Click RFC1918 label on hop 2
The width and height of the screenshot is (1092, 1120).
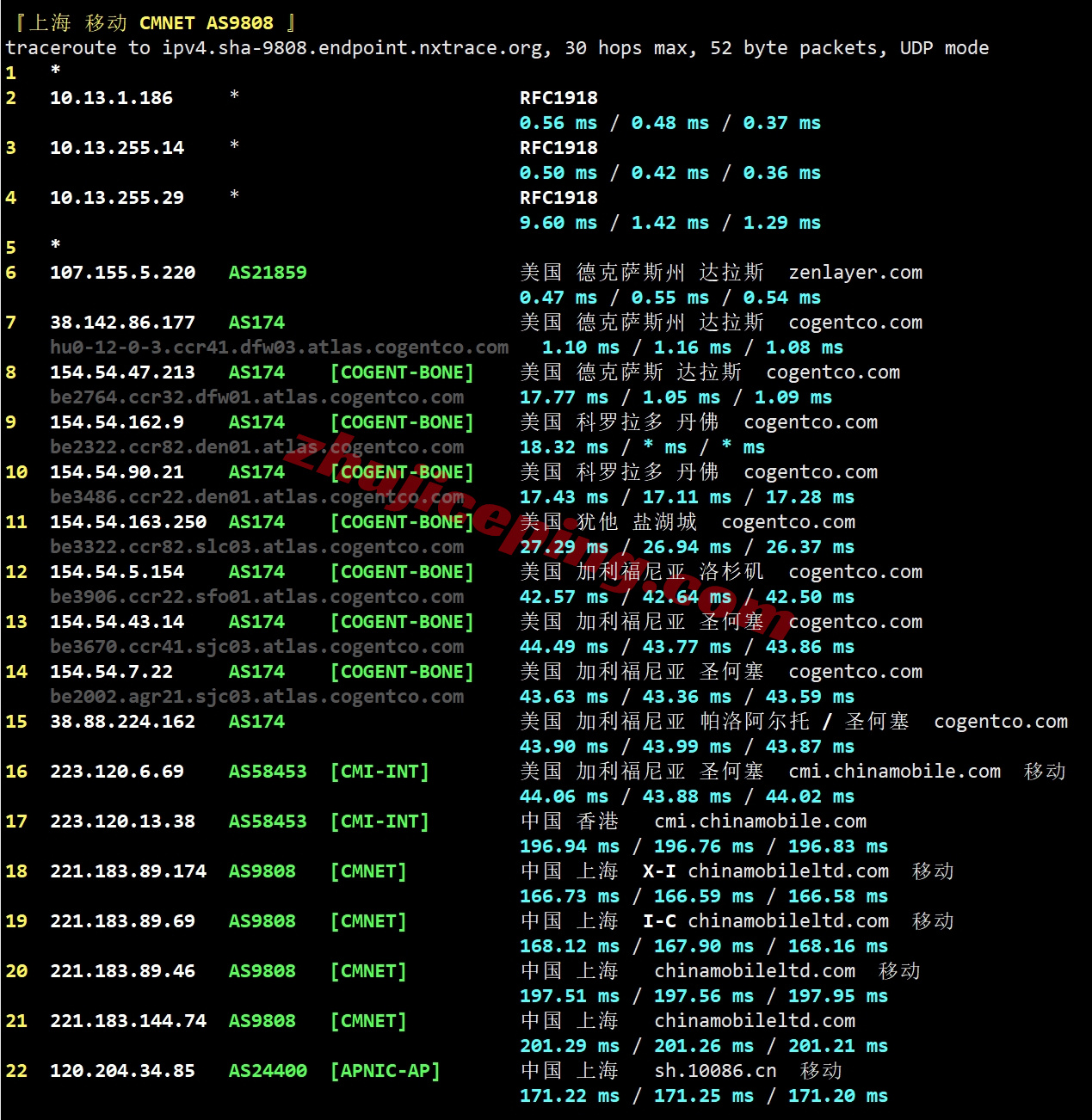click(x=558, y=98)
